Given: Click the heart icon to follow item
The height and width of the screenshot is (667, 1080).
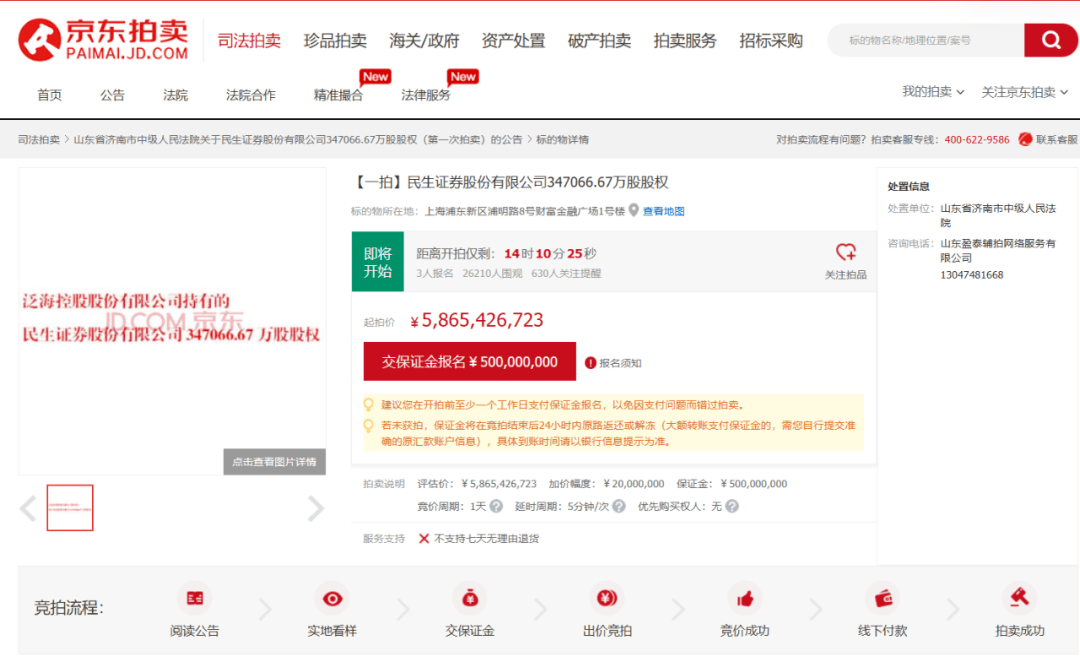Looking at the screenshot, I should tap(846, 252).
